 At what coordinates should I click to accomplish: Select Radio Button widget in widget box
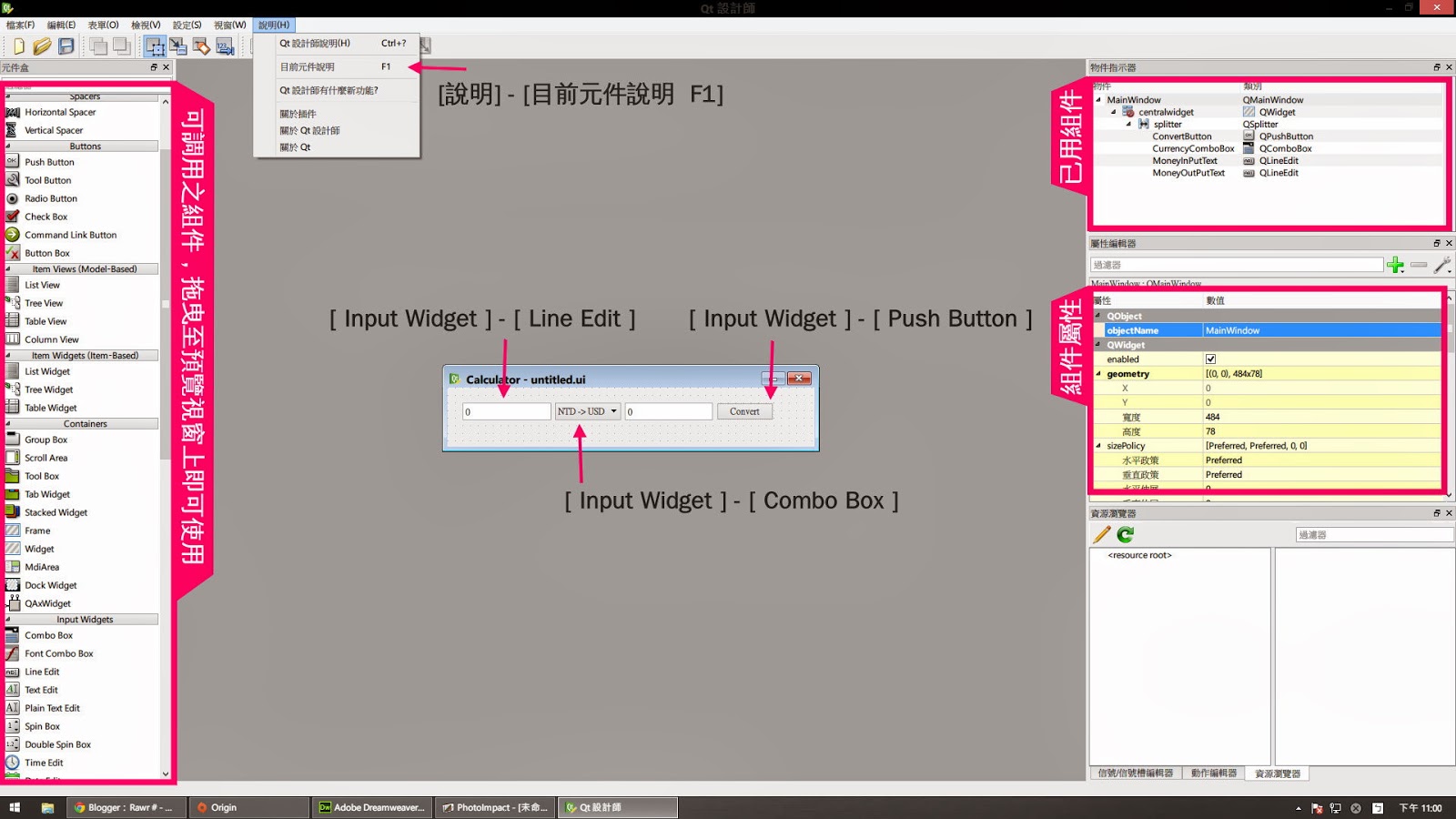coord(51,198)
